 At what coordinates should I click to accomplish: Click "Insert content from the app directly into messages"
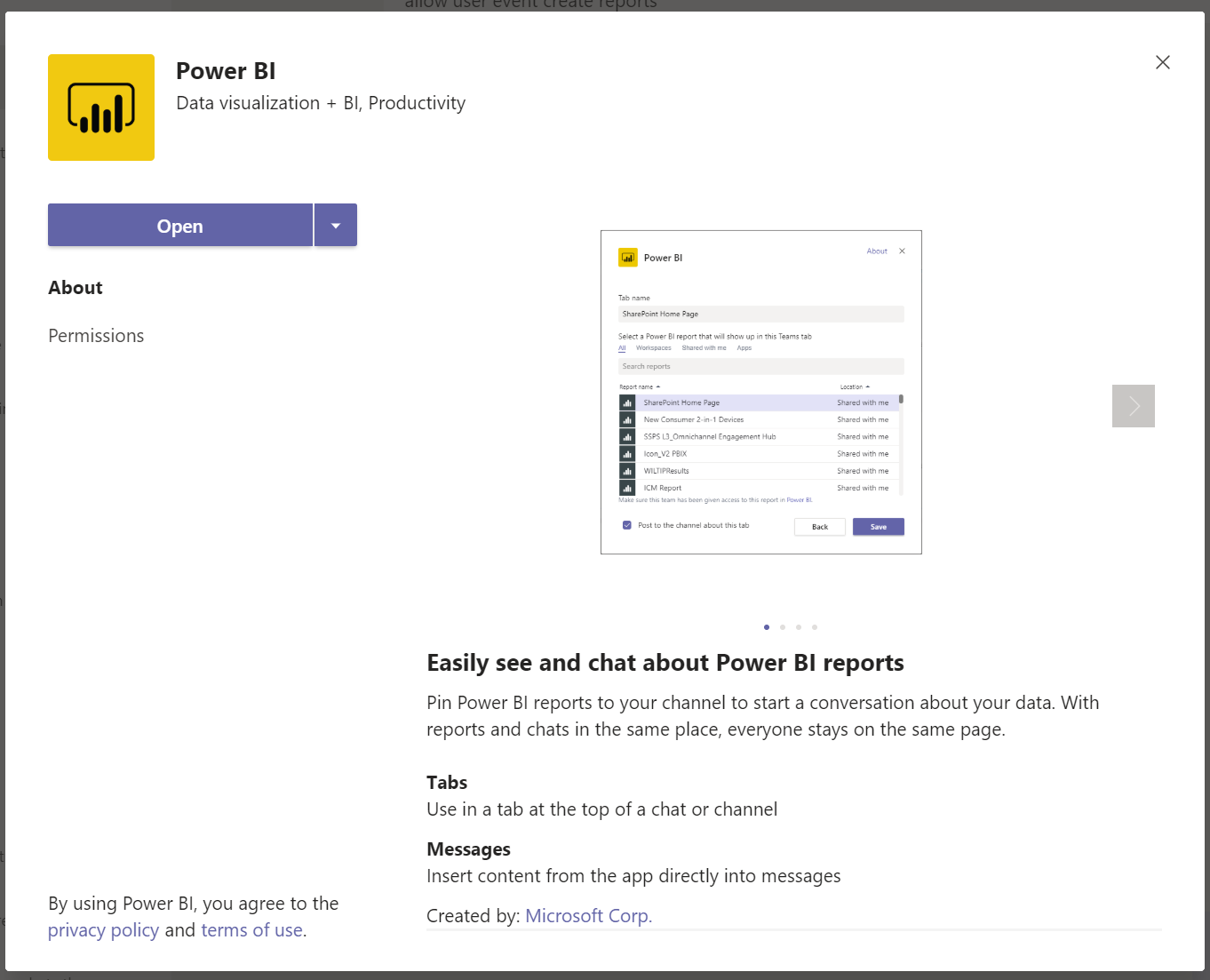(633, 876)
